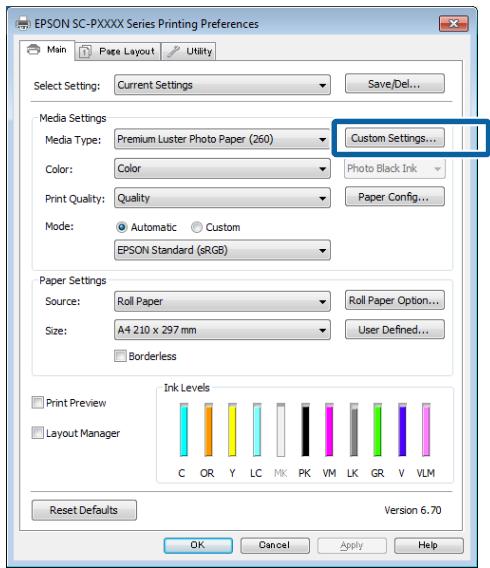Viewport: 490px width, 568px height.
Task: Click the Reset Defaults button
Action: (x=84, y=510)
